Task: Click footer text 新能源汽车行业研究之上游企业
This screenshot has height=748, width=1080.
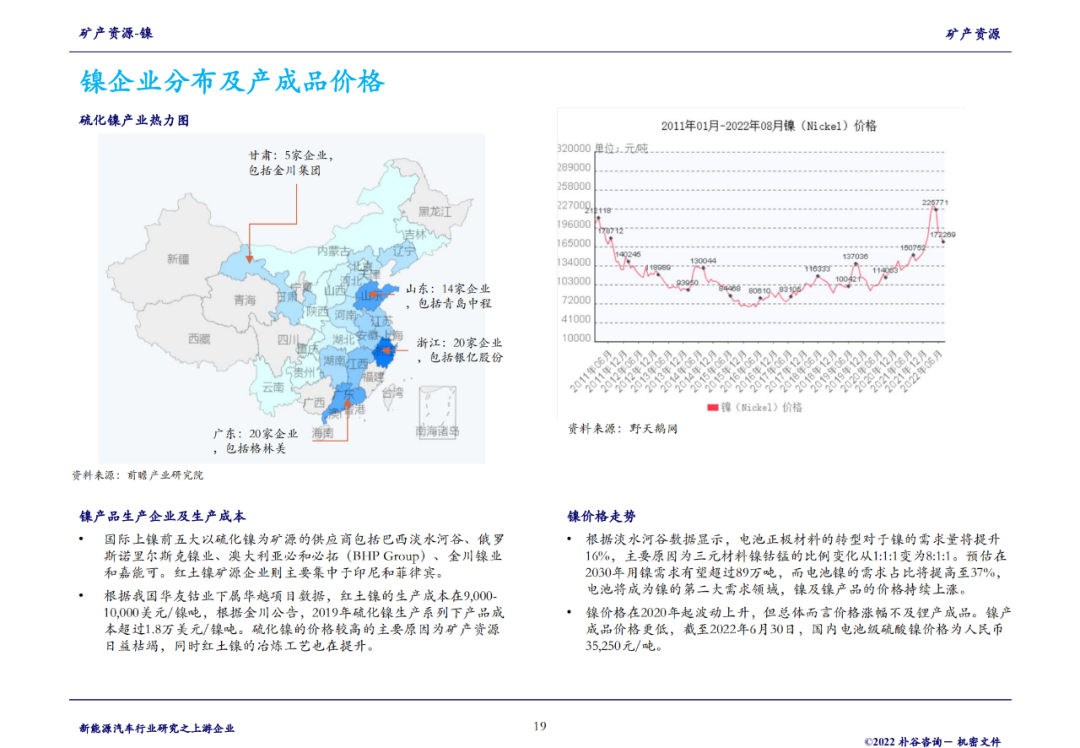Action: click(157, 728)
